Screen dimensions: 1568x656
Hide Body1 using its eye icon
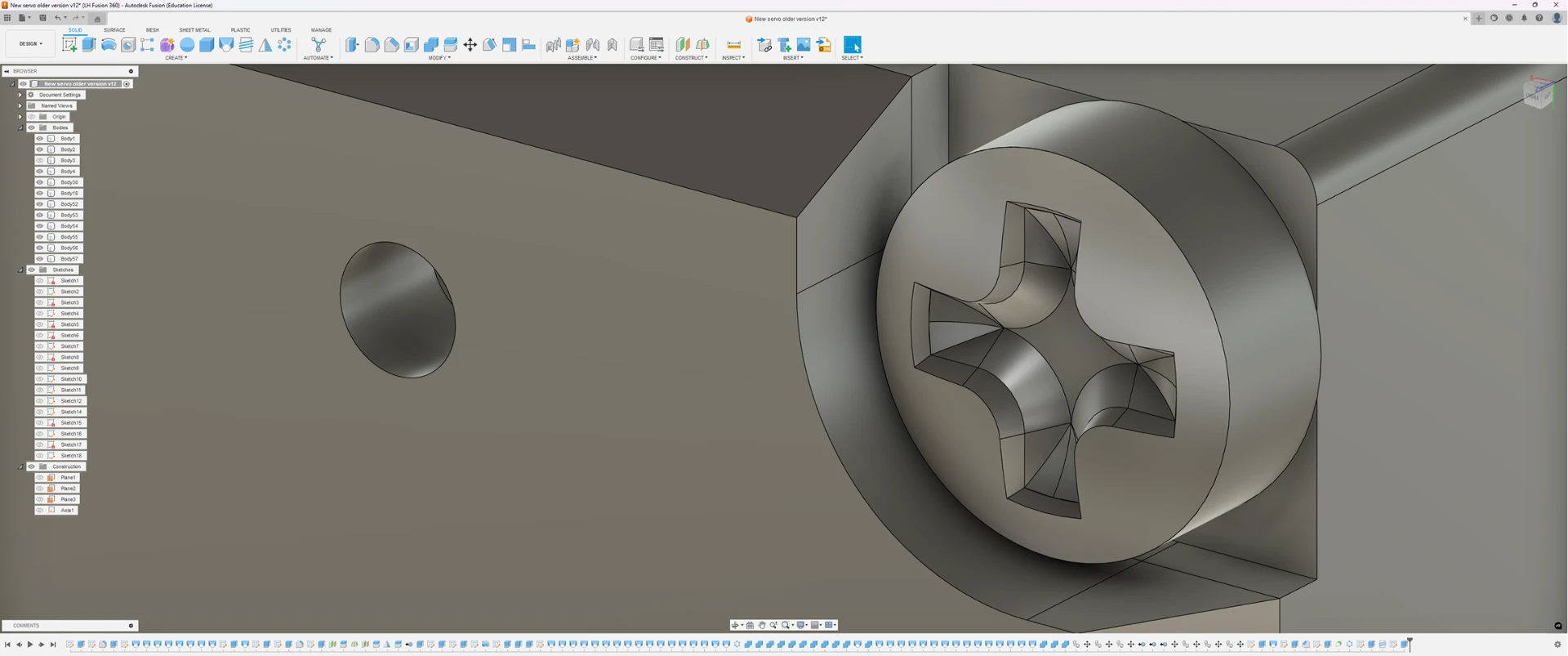(39, 139)
